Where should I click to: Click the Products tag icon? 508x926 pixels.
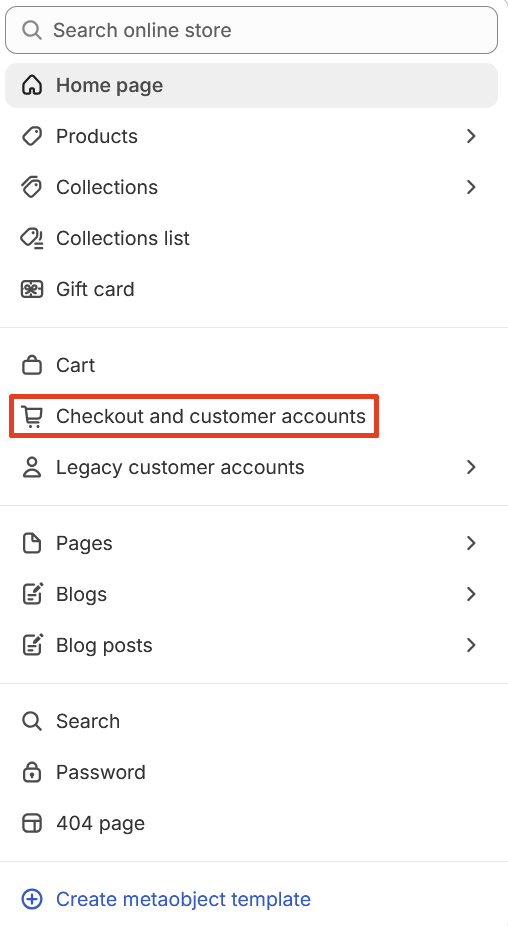tap(32, 136)
